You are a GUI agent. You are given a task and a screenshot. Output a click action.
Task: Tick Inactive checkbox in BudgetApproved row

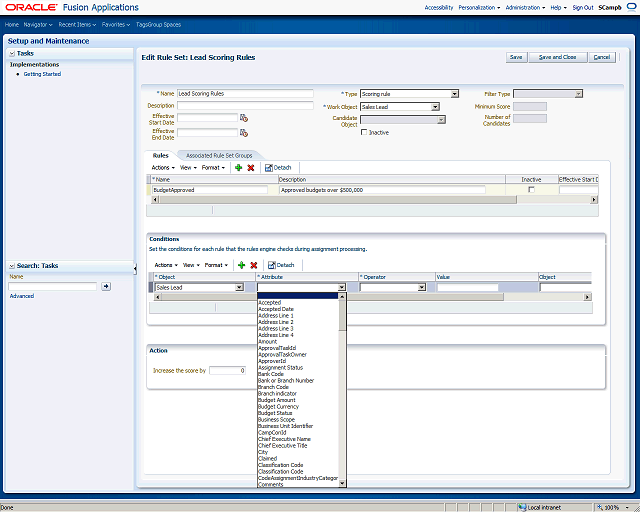(531, 189)
